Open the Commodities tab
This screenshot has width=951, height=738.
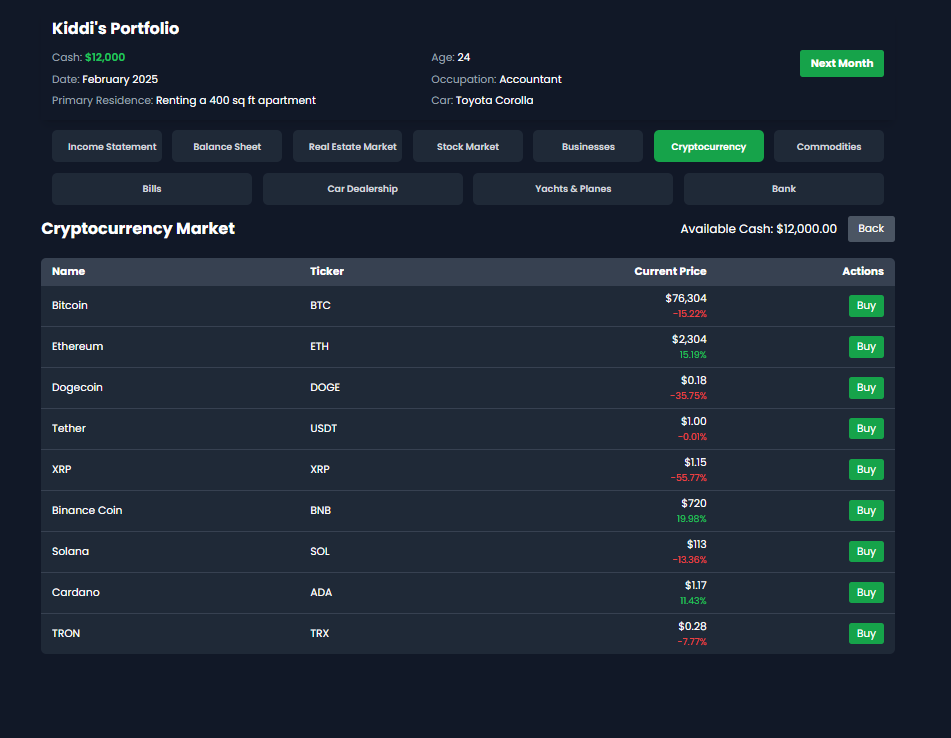click(x=828, y=146)
